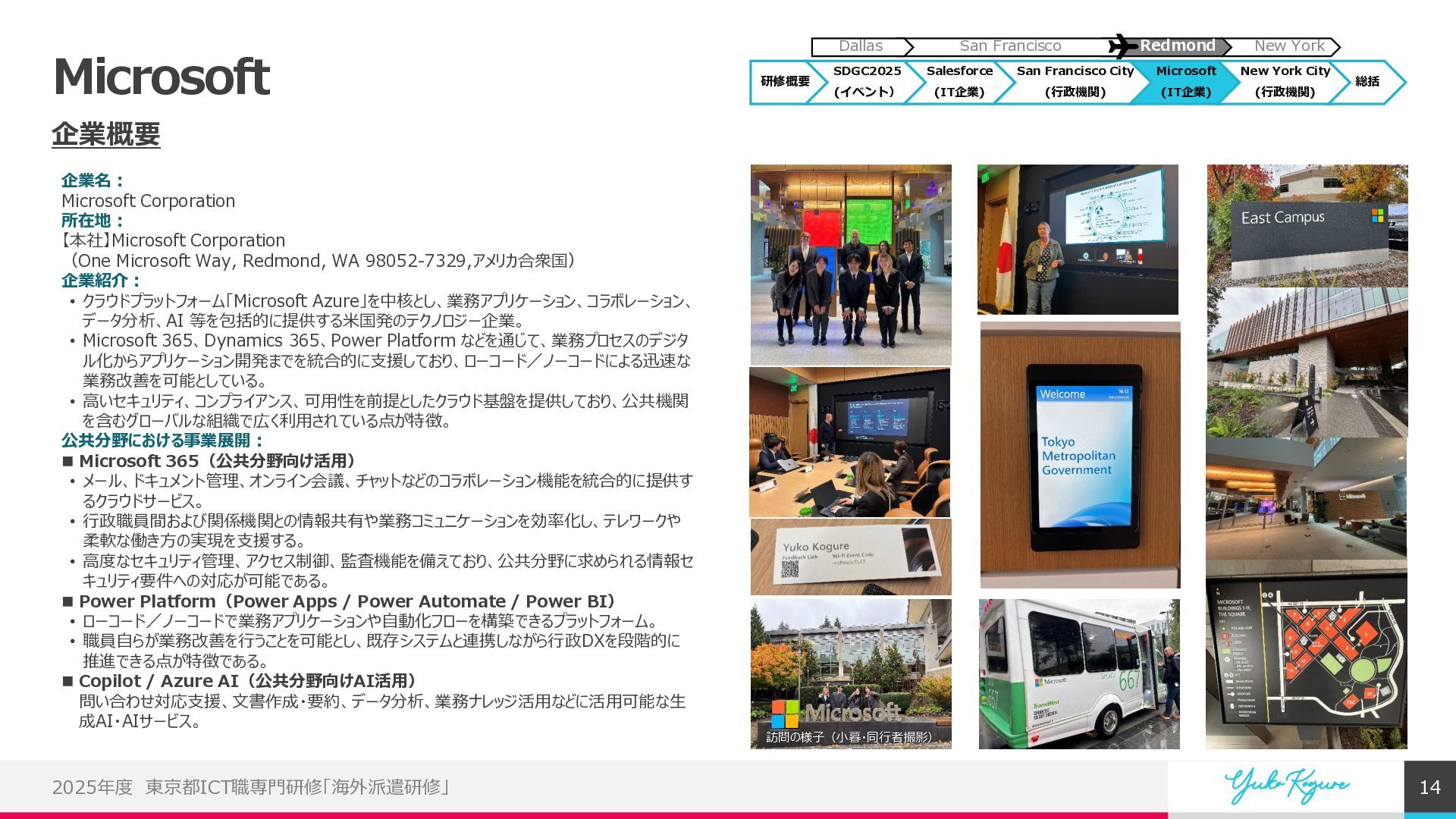Image resolution: width=1456 pixels, height=819 pixels.
Task: Select the SDGC2025 (イベント) navigation step
Action: point(866,81)
